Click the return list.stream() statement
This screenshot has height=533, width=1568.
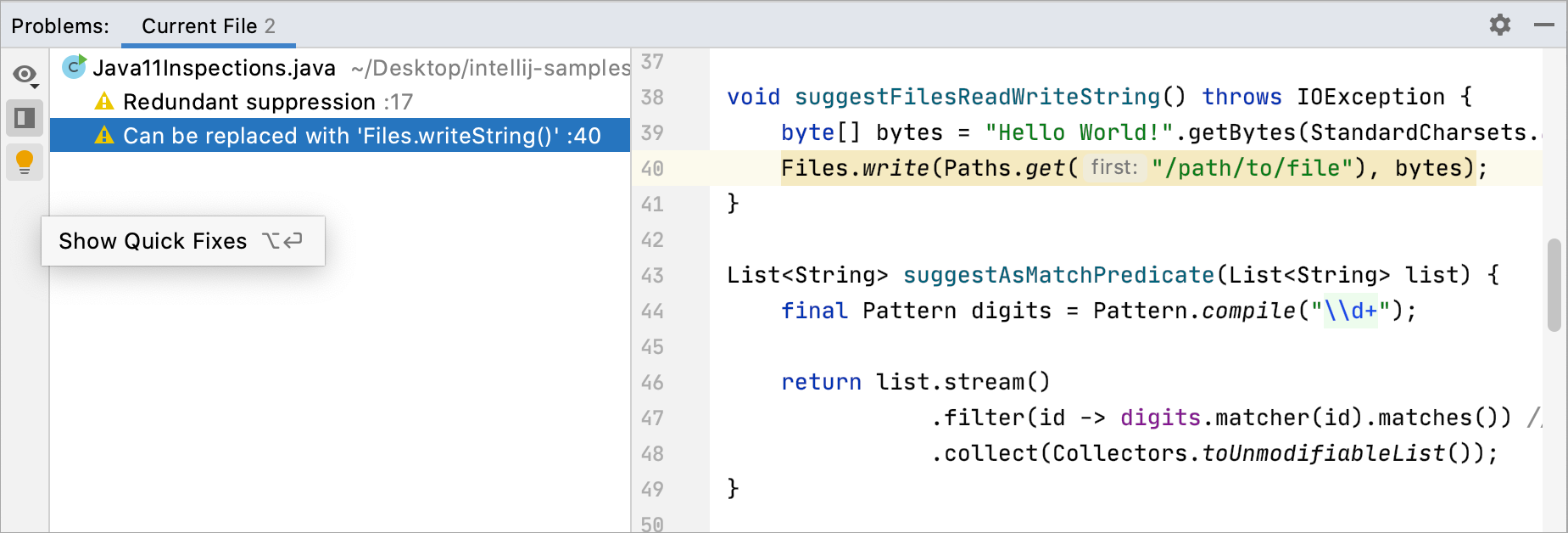click(x=916, y=382)
